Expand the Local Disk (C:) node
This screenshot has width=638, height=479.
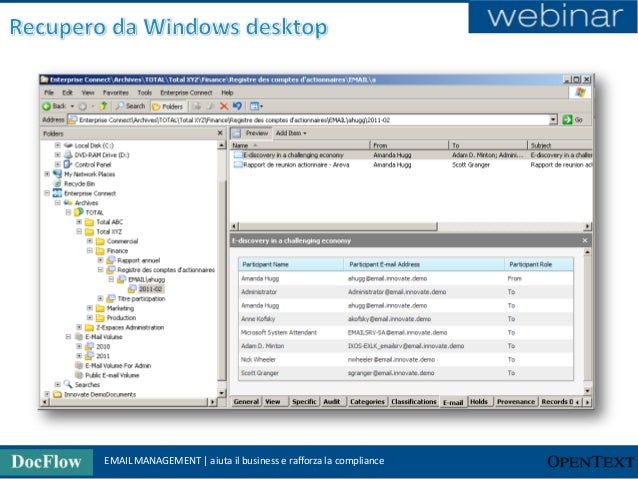[58, 145]
